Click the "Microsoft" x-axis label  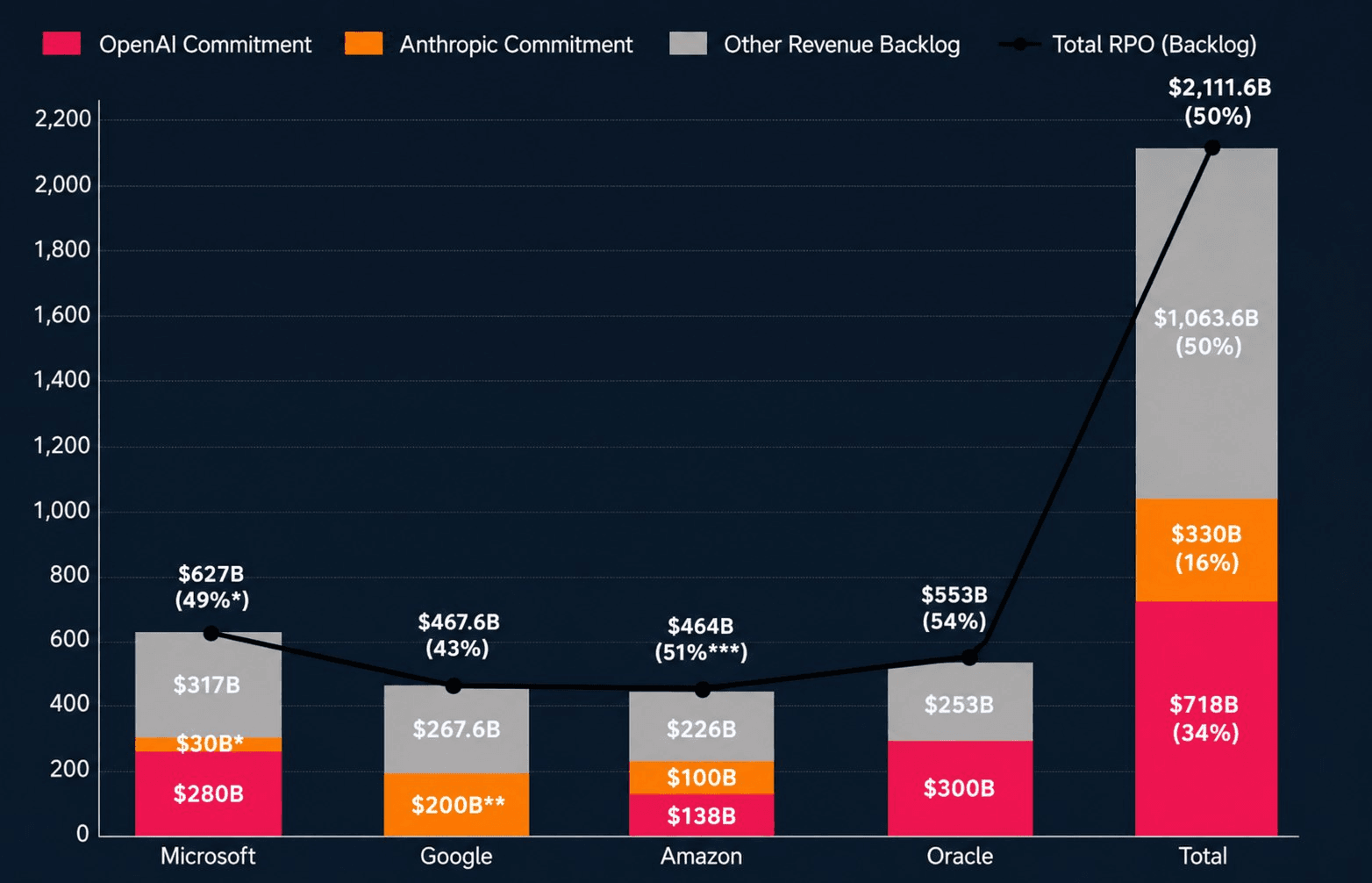(x=208, y=856)
